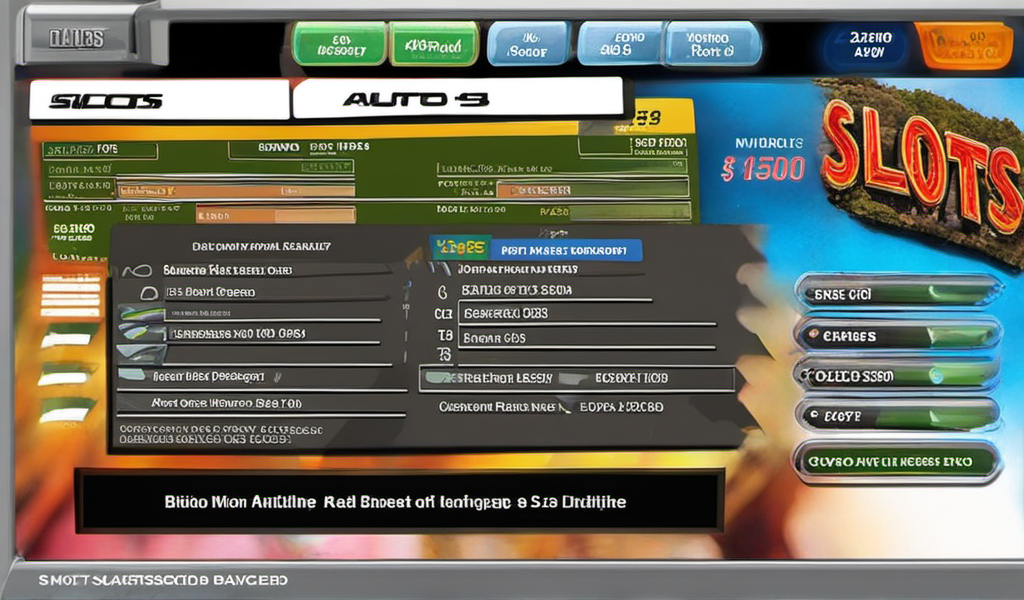1024x600 pixels.
Task: Click the black message banner at bottom
Action: click(400, 500)
